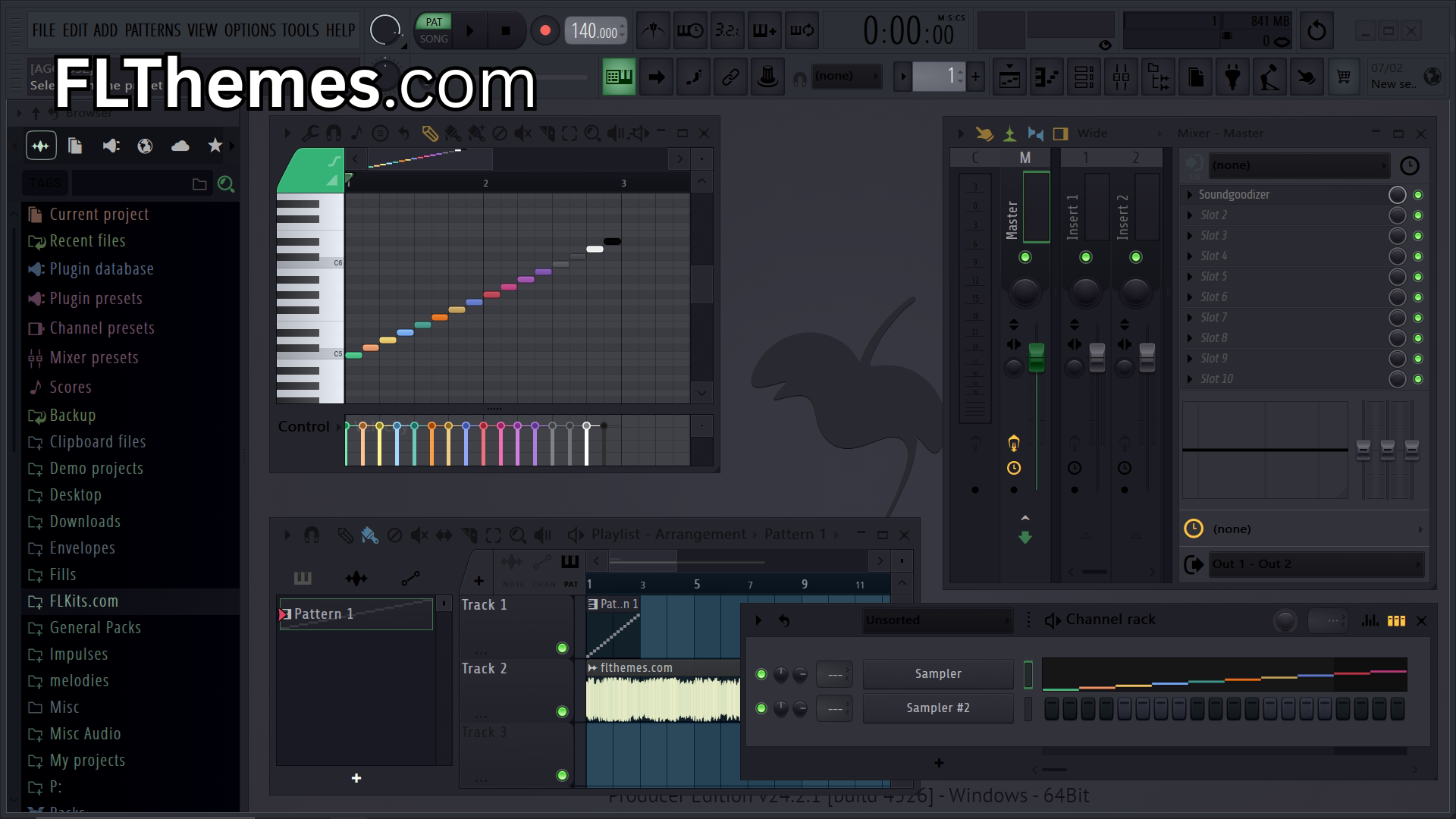
Task: Open the Mixer view from main toolbar
Action: [1121, 77]
